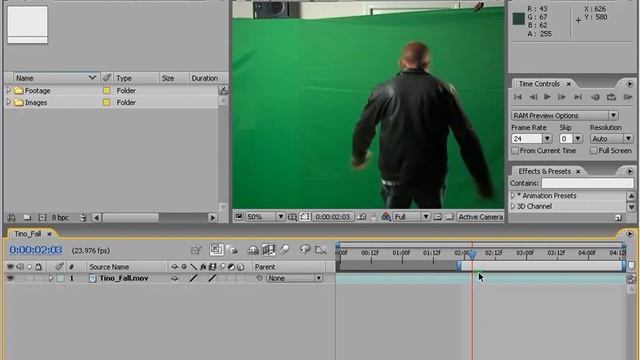640x360 pixels.
Task: Open the composition mini-flowchart in timeline
Action: 196,250
